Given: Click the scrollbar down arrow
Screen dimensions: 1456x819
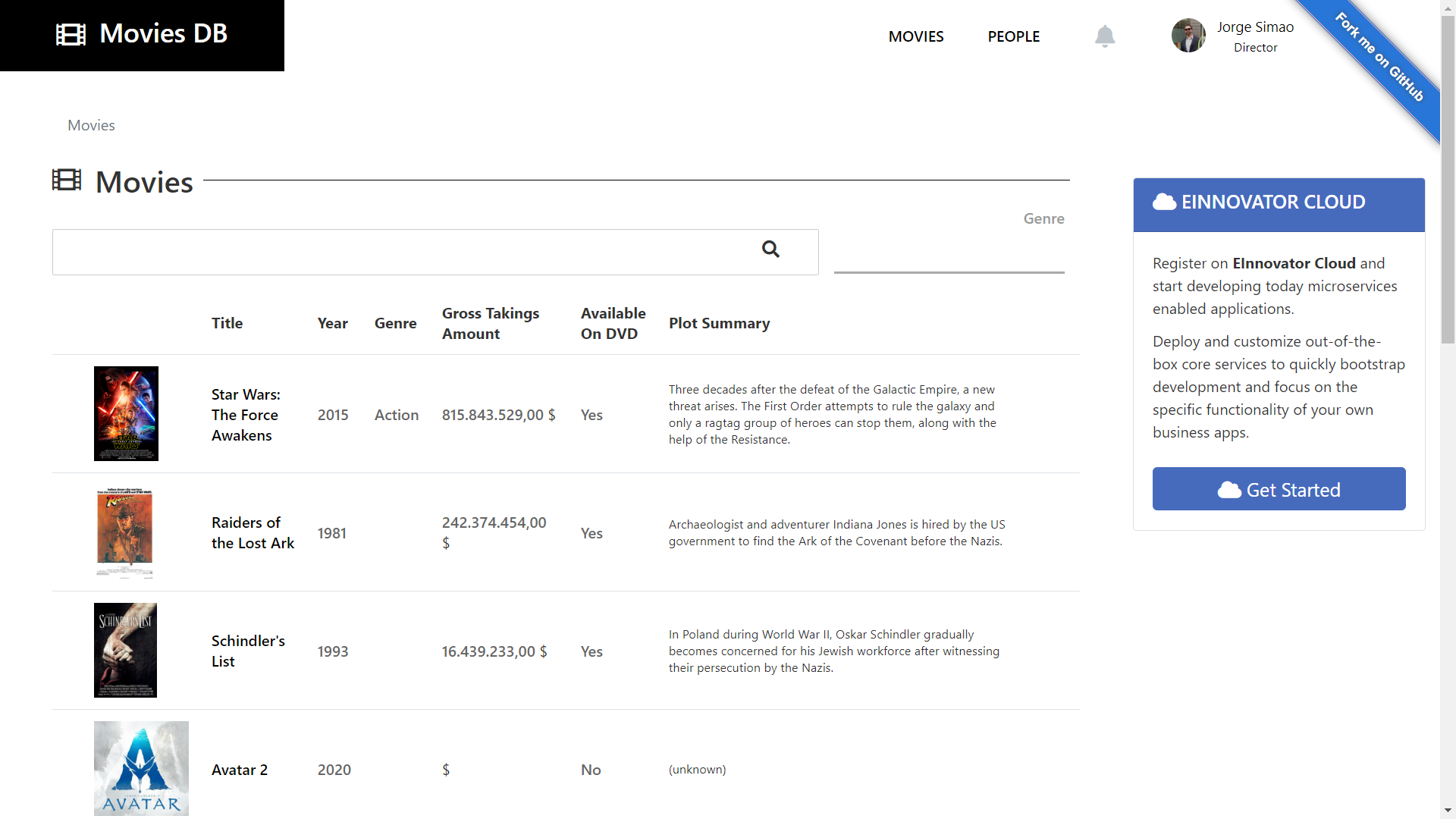Looking at the screenshot, I should (1448, 811).
